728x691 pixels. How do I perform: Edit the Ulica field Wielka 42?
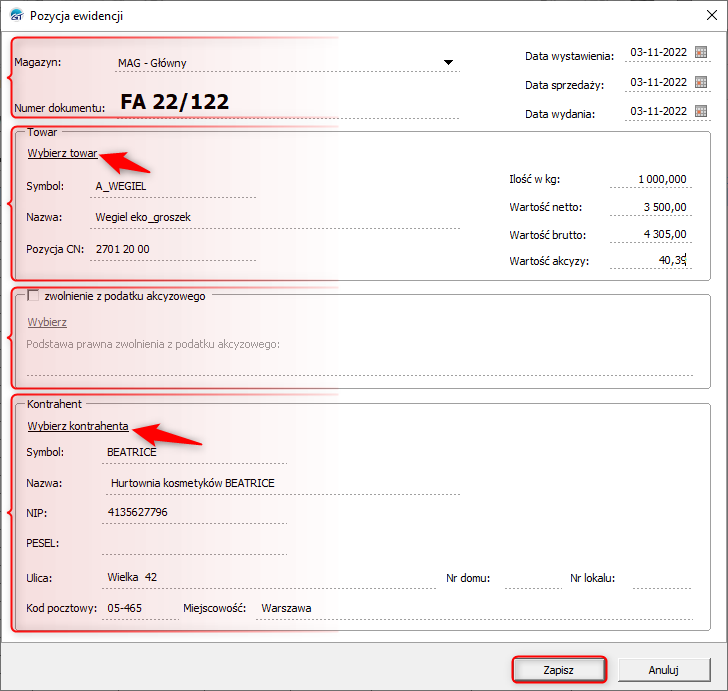tap(268, 578)
